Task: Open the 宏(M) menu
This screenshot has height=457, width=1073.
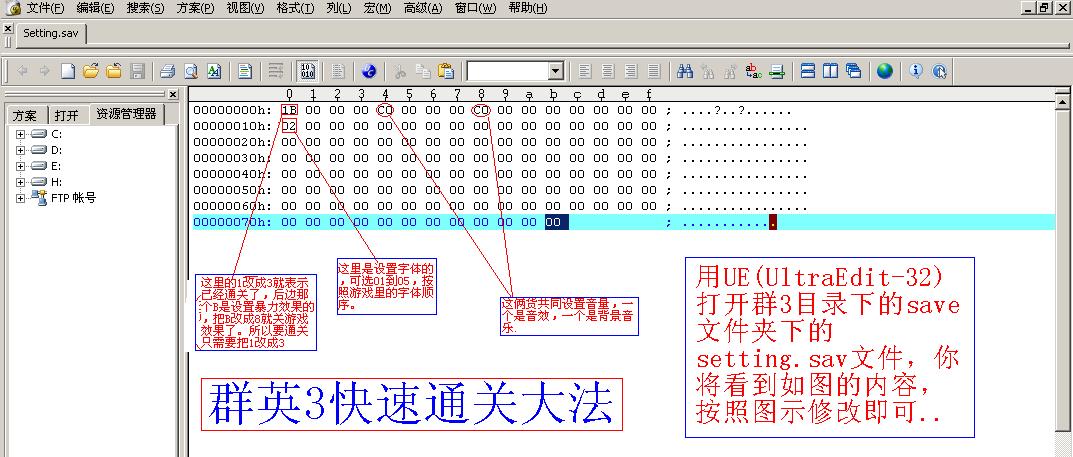Action: coord(378,8)
